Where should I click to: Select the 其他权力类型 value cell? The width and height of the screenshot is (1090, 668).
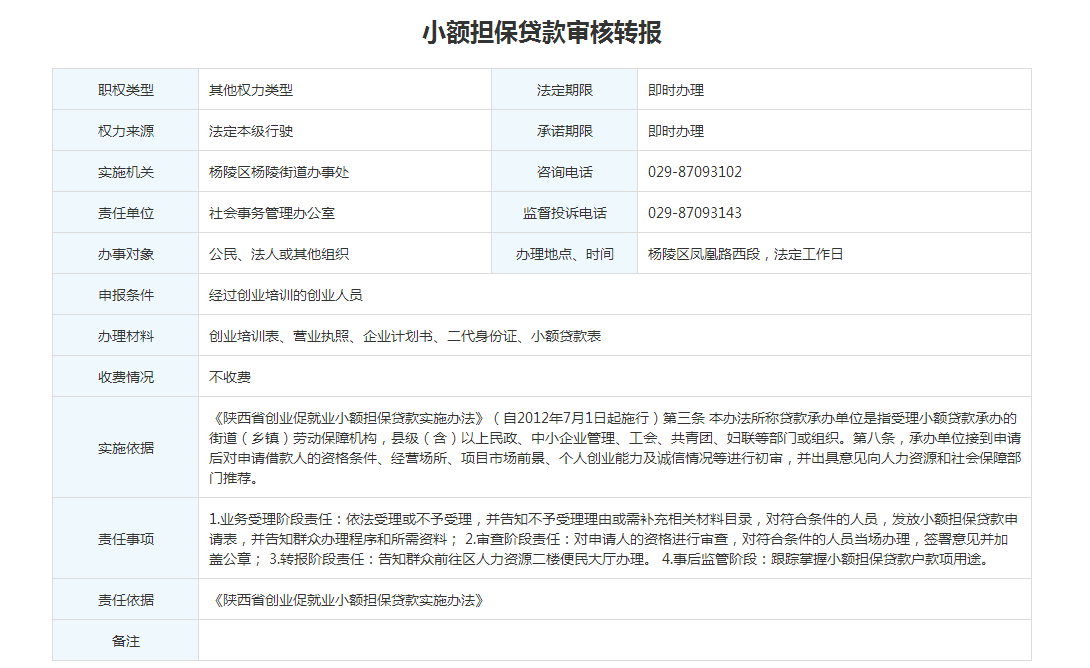pyautogui.click(x=251, y=90)
